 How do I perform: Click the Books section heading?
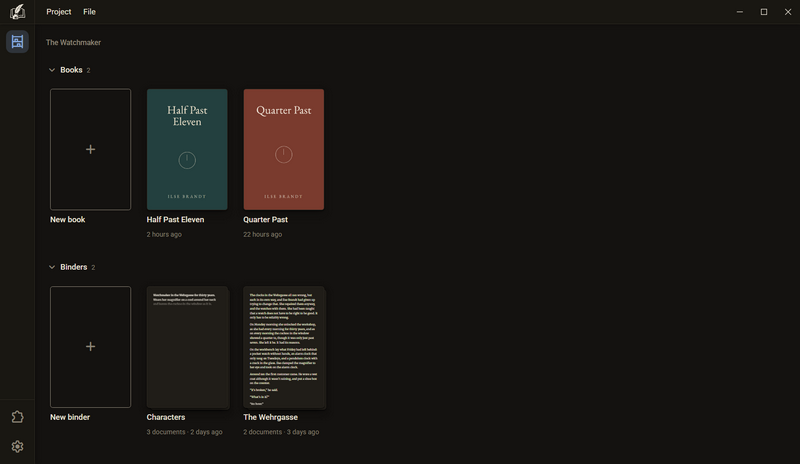71,70
